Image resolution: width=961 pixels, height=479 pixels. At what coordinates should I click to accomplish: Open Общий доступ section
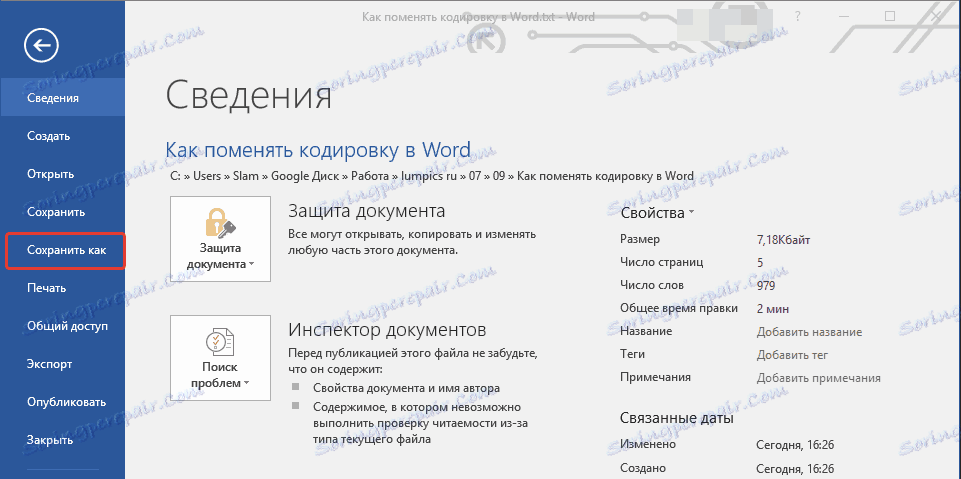tap(62, 326)
